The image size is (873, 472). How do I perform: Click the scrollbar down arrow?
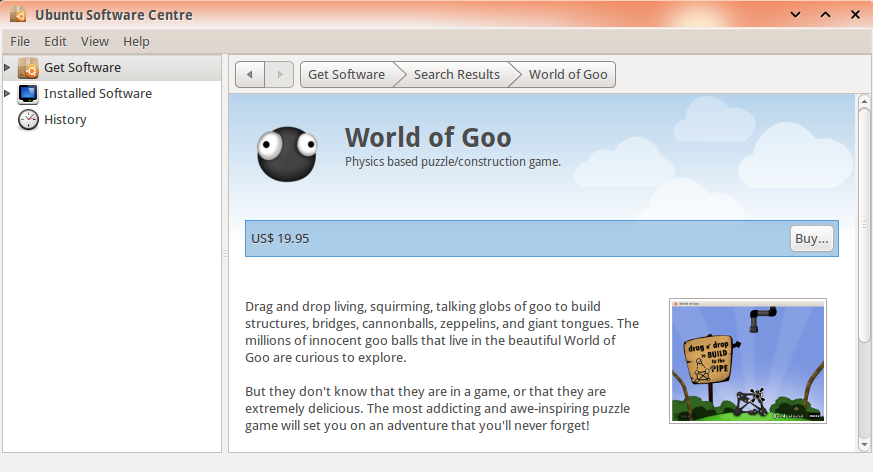[864, 445]
